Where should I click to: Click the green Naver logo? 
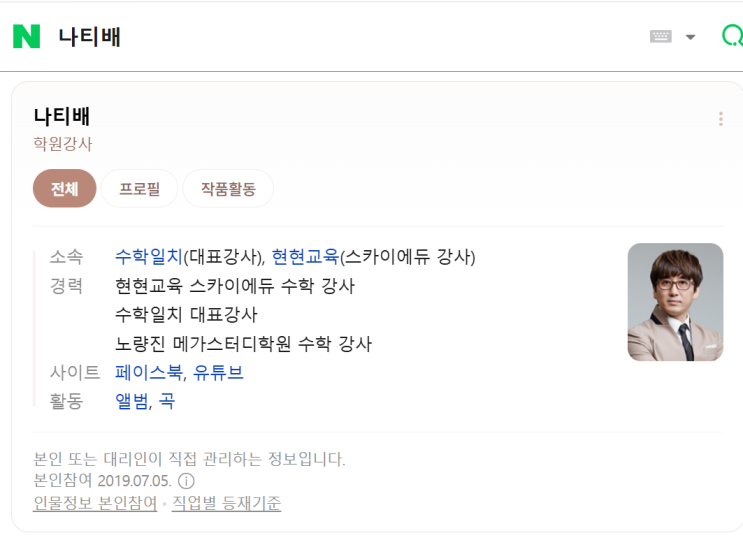tap(26, 37)
